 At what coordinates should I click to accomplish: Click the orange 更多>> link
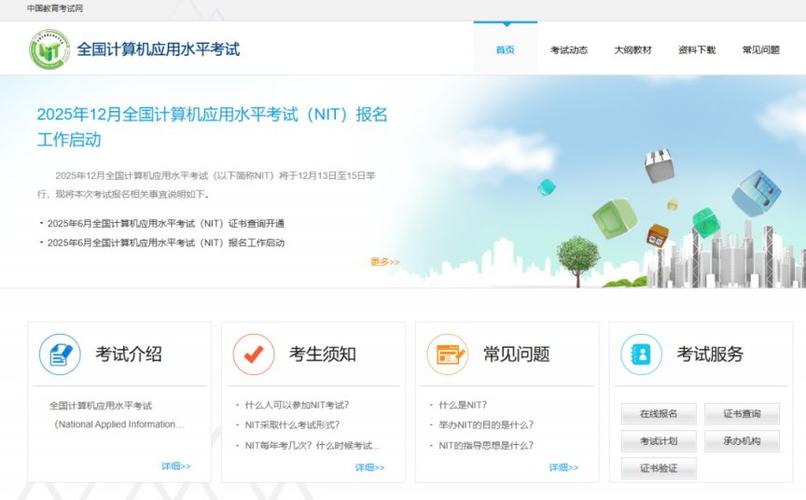coord(385,262)
